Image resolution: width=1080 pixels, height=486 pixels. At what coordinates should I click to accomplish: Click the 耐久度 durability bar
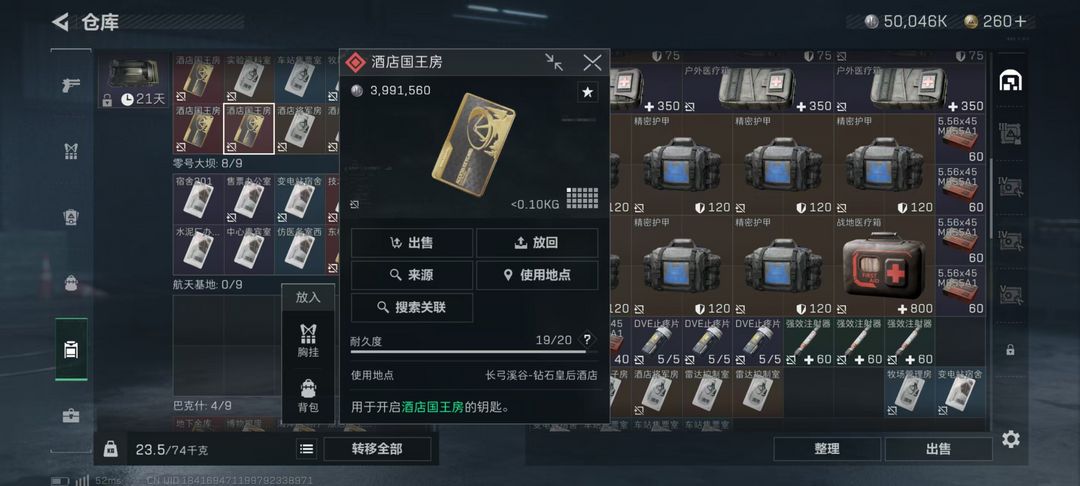pyautogui.click(x=468, y=351)
